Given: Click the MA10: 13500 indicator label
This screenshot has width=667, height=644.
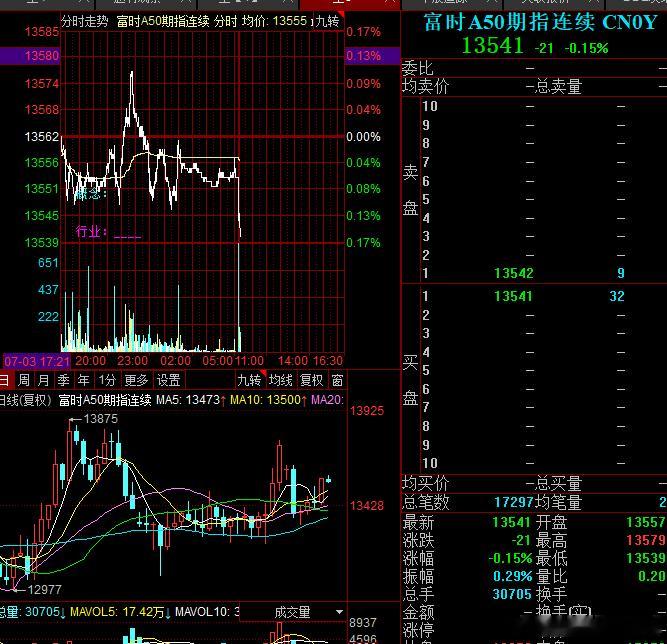Looking at the screenshot, I should point(268,400).
